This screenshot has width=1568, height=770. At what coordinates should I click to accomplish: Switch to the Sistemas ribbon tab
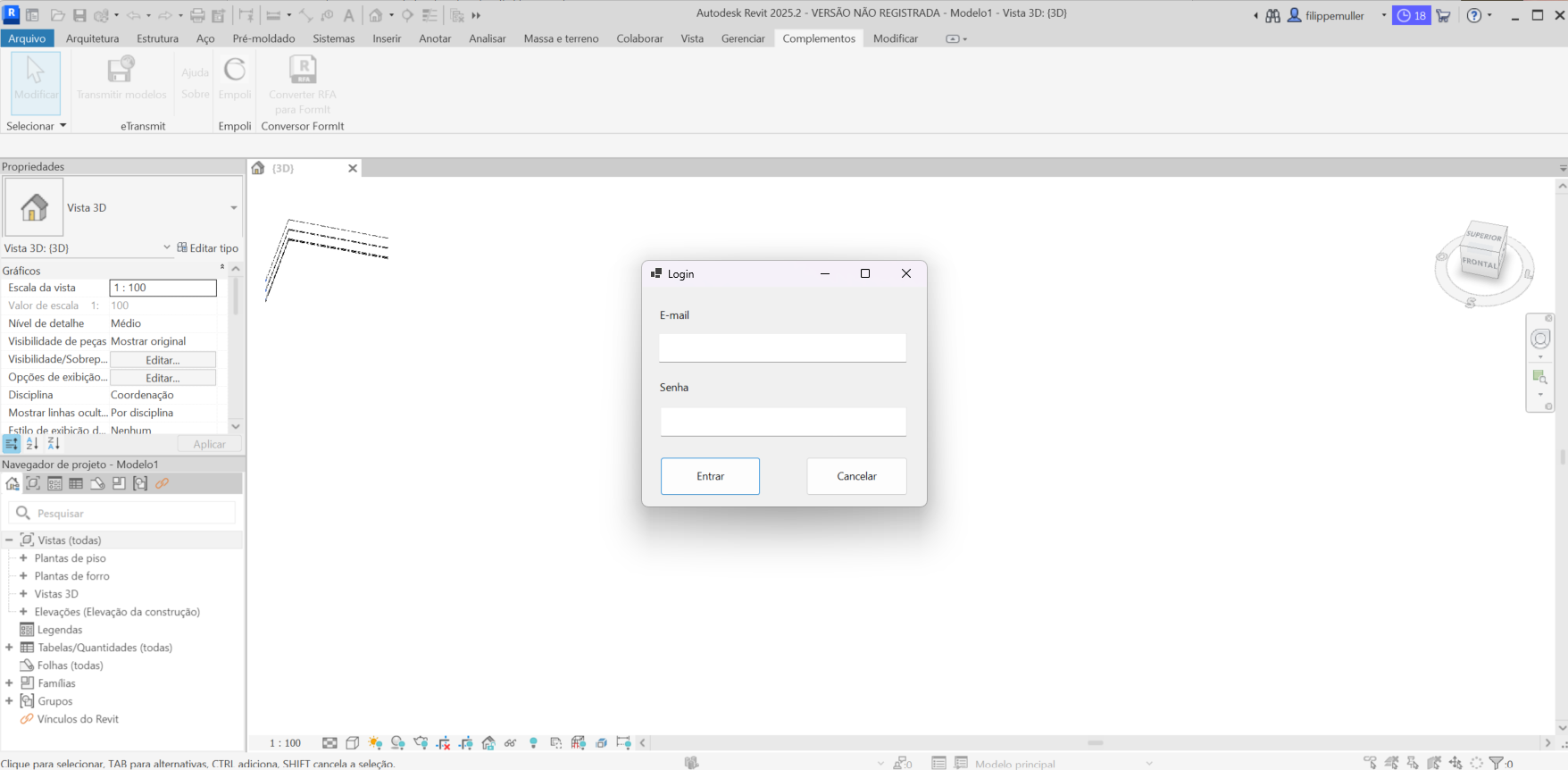pos(334,38)
